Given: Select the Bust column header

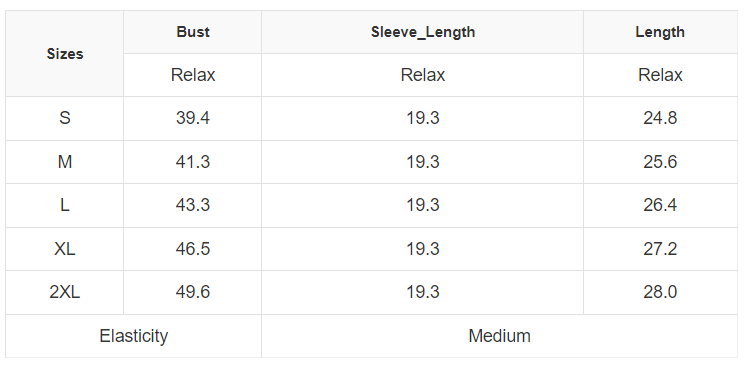Looking at the screenshot, I should pos(193,32).
